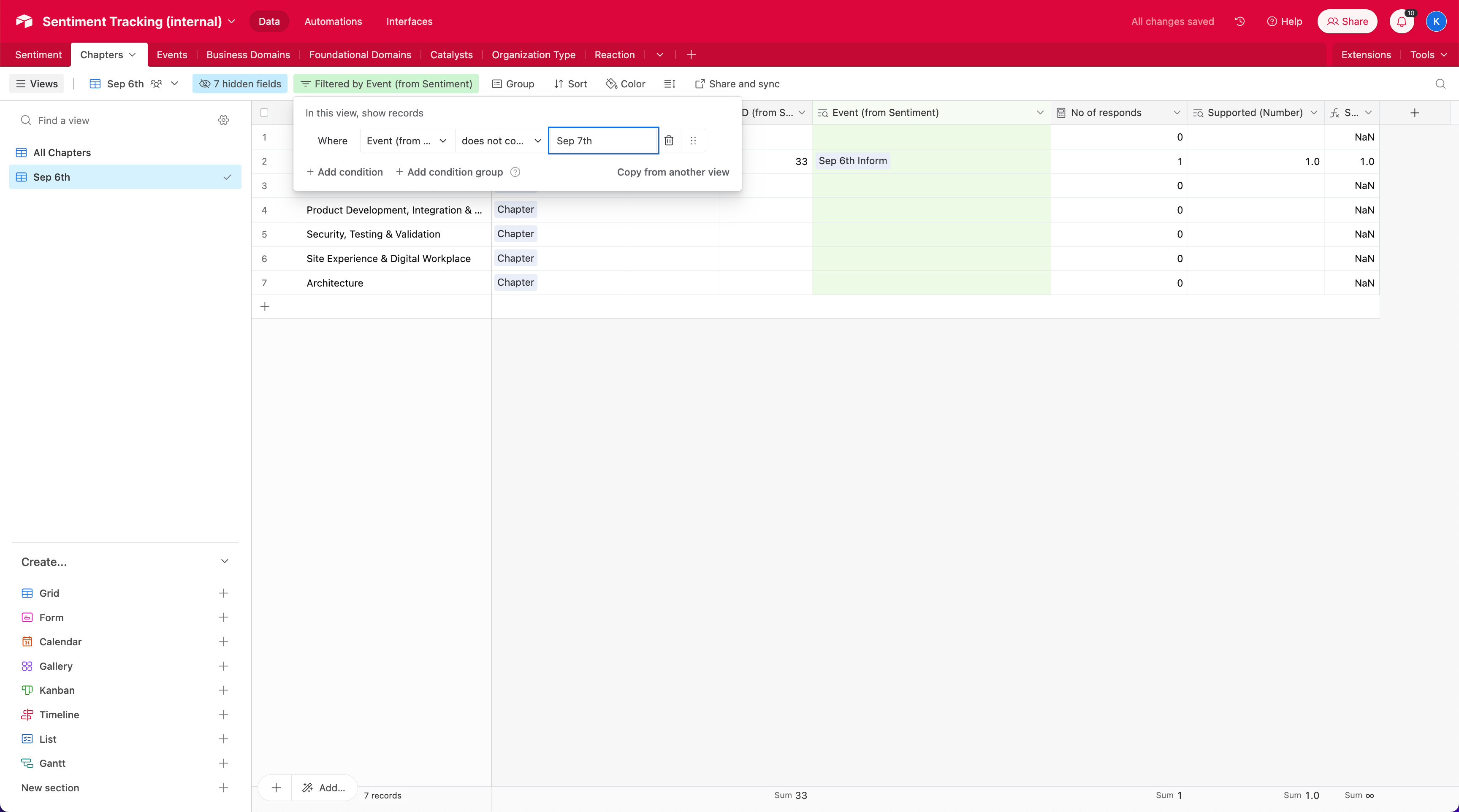Open the notifications bell icon

click(x=1402, y=22)
